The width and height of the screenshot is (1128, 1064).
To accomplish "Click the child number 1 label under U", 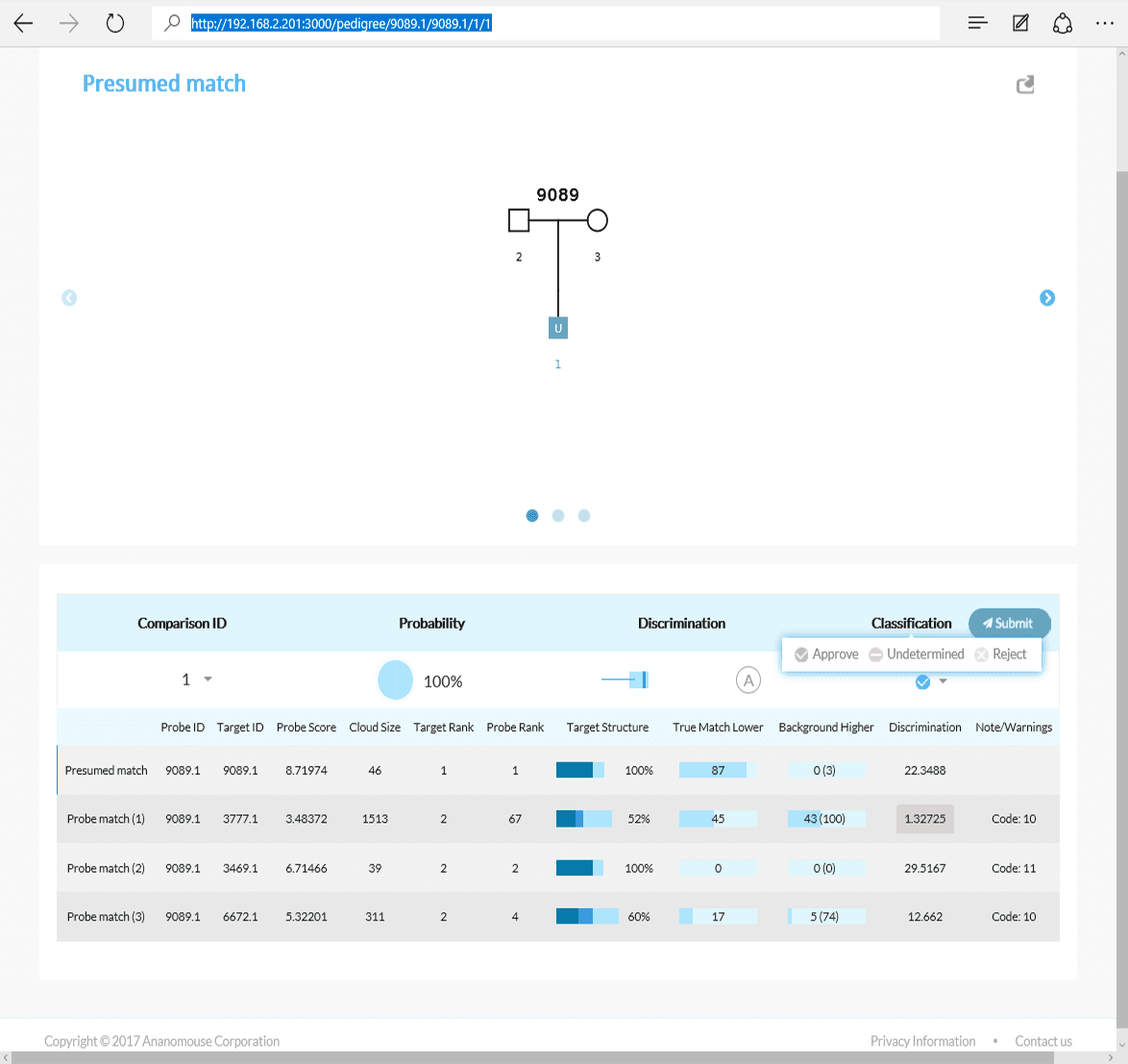I will pos(557,364).
